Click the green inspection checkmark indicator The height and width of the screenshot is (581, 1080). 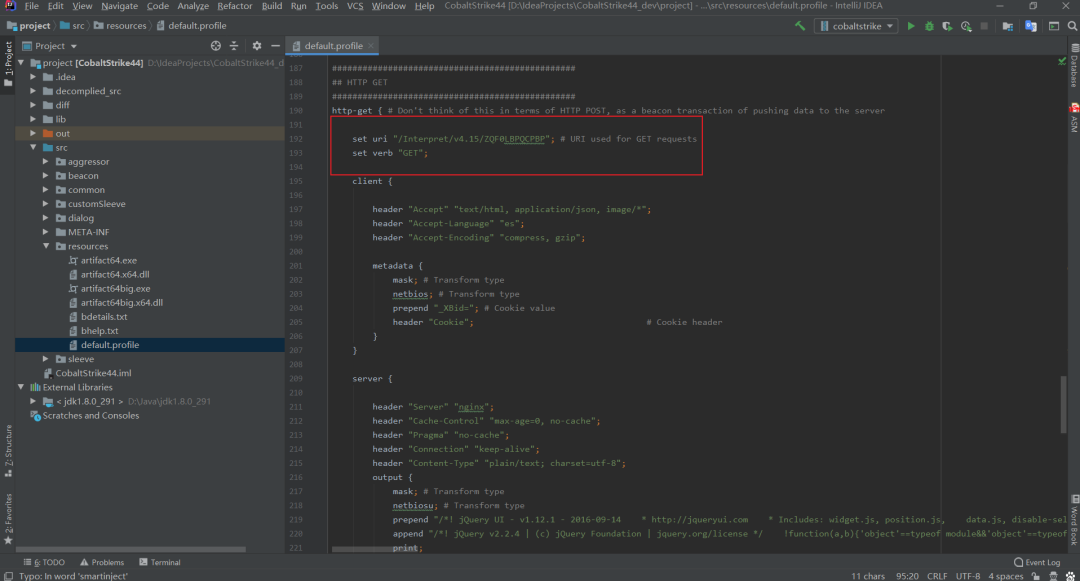1061,62
